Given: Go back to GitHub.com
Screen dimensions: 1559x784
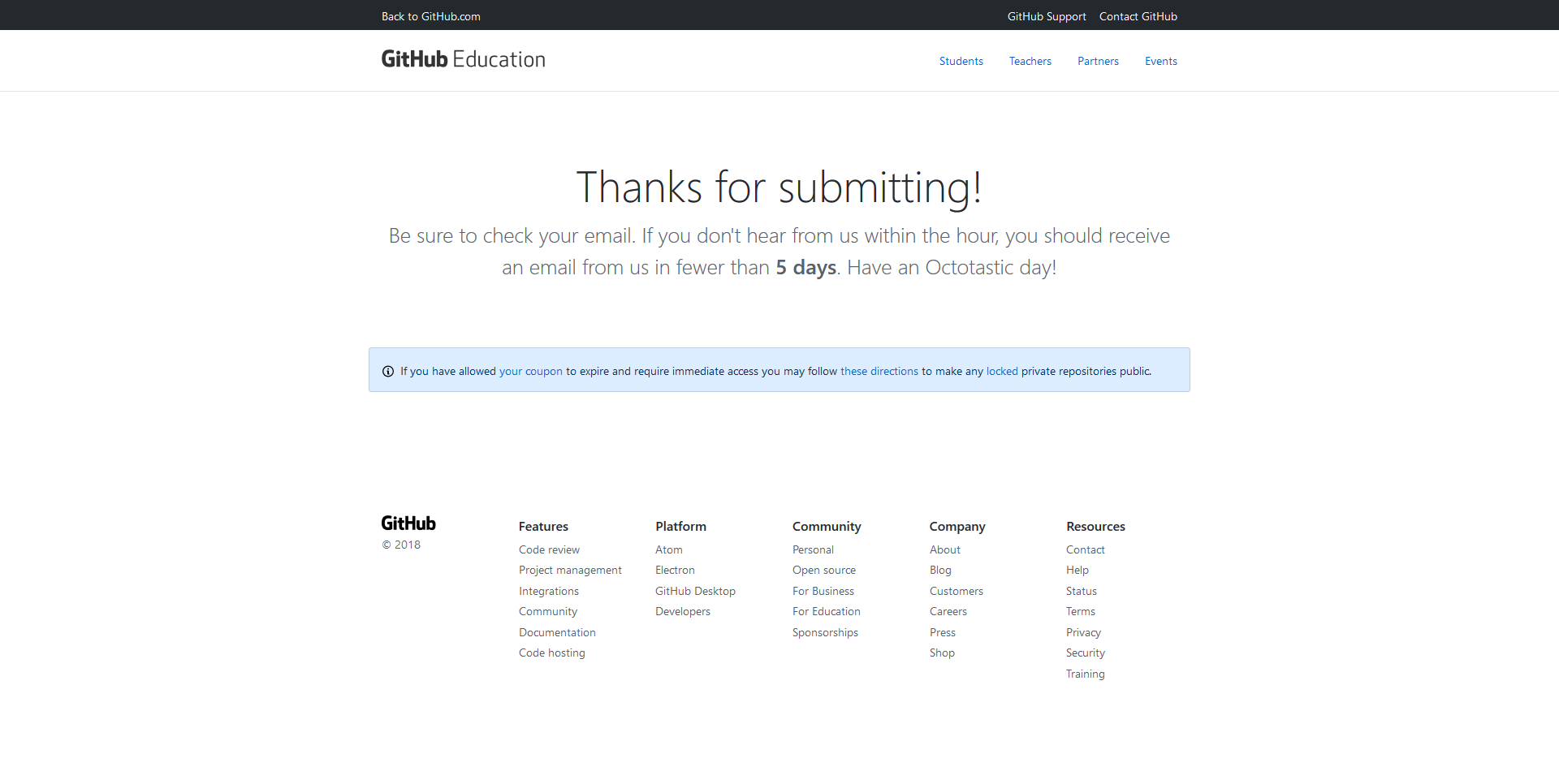Looking at the screenshot, I should (430, 16).
